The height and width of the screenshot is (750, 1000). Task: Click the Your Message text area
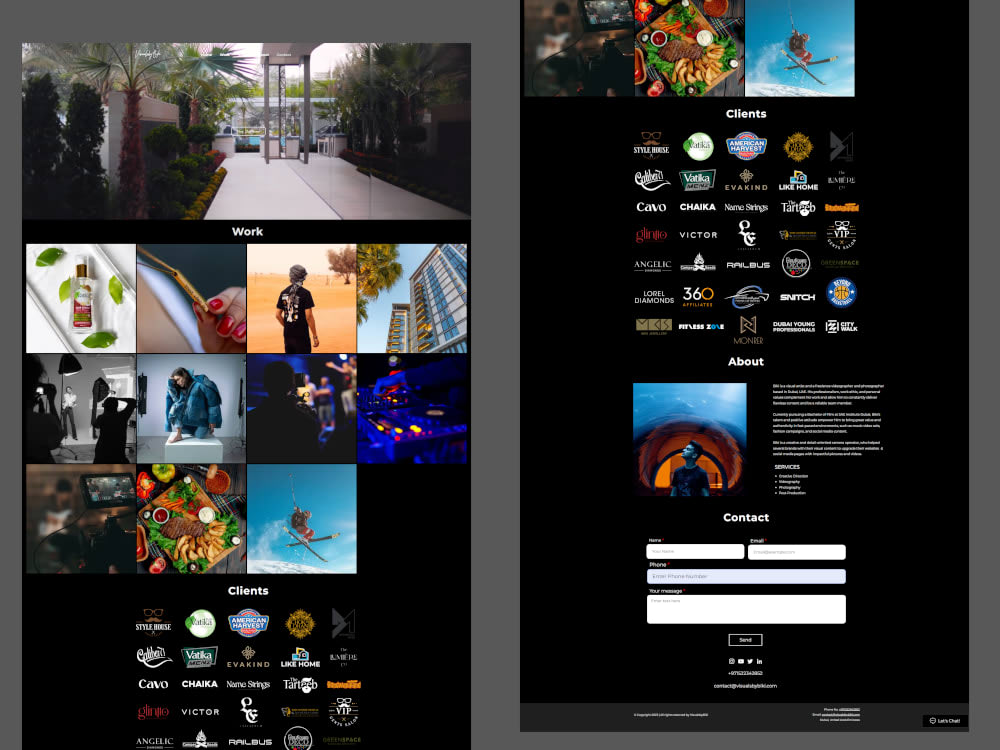[x=746, y=608]
